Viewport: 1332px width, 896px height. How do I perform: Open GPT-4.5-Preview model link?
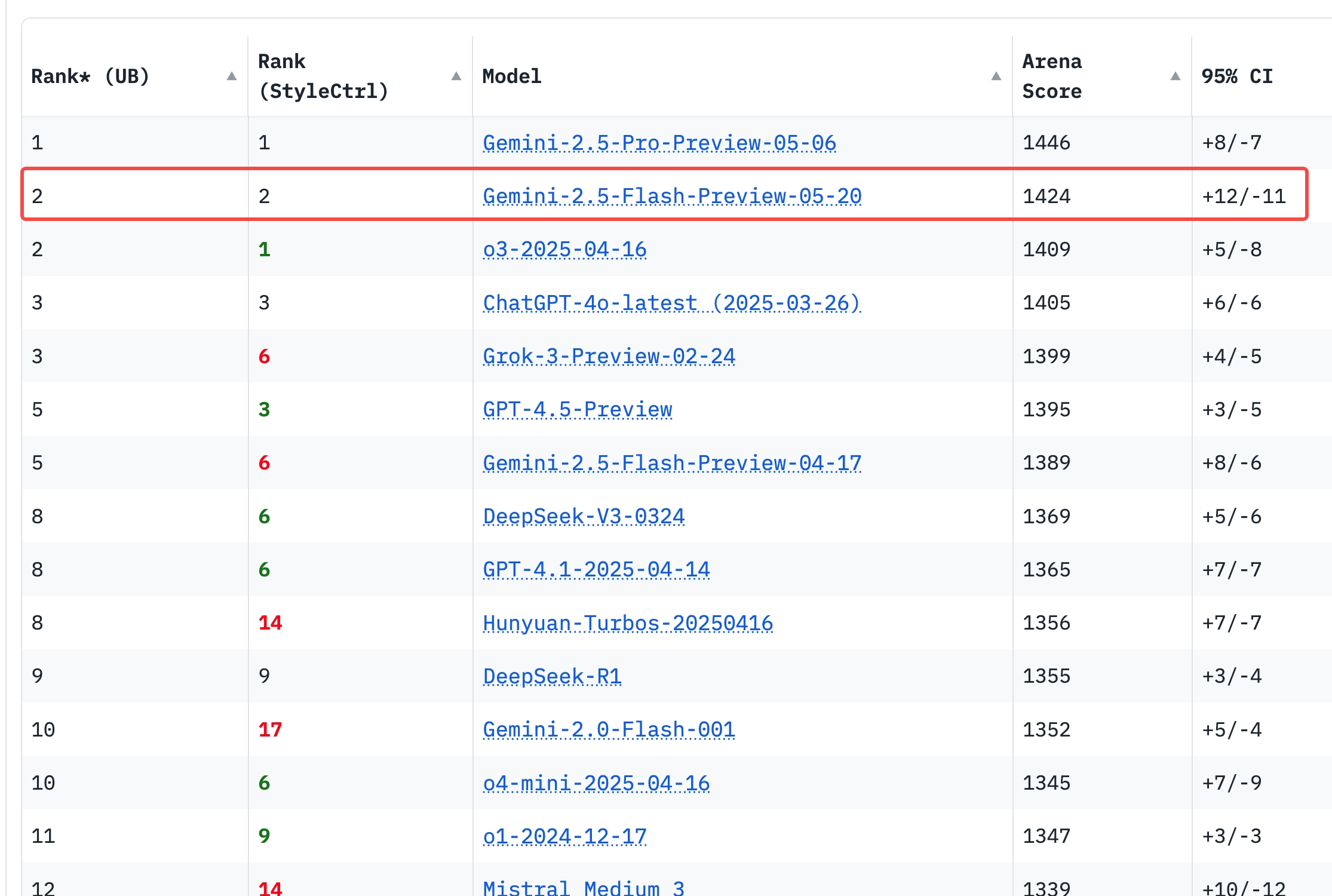point(578,409)
